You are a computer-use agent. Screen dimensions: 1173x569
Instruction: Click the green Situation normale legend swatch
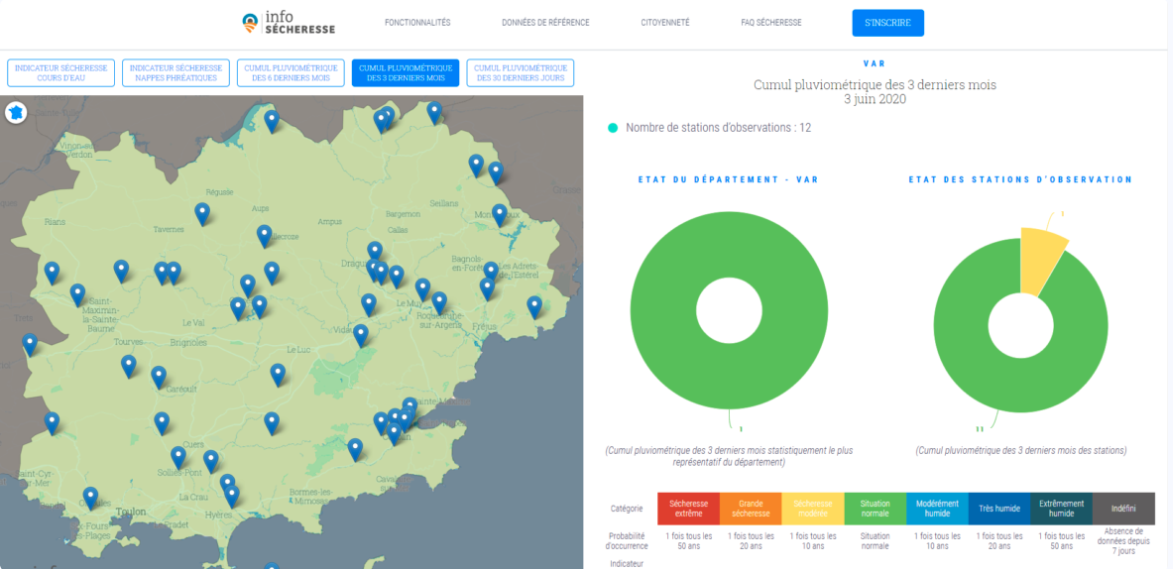point(875,508)
